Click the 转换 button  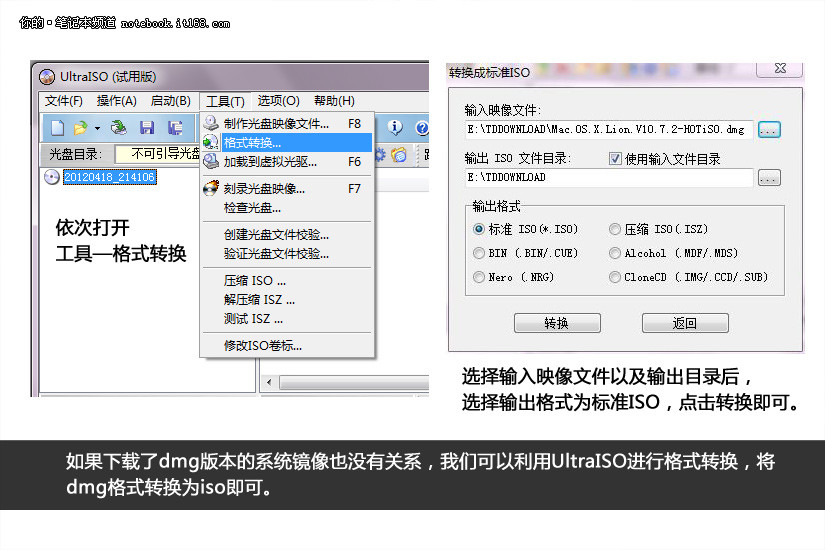coord(557,323)
